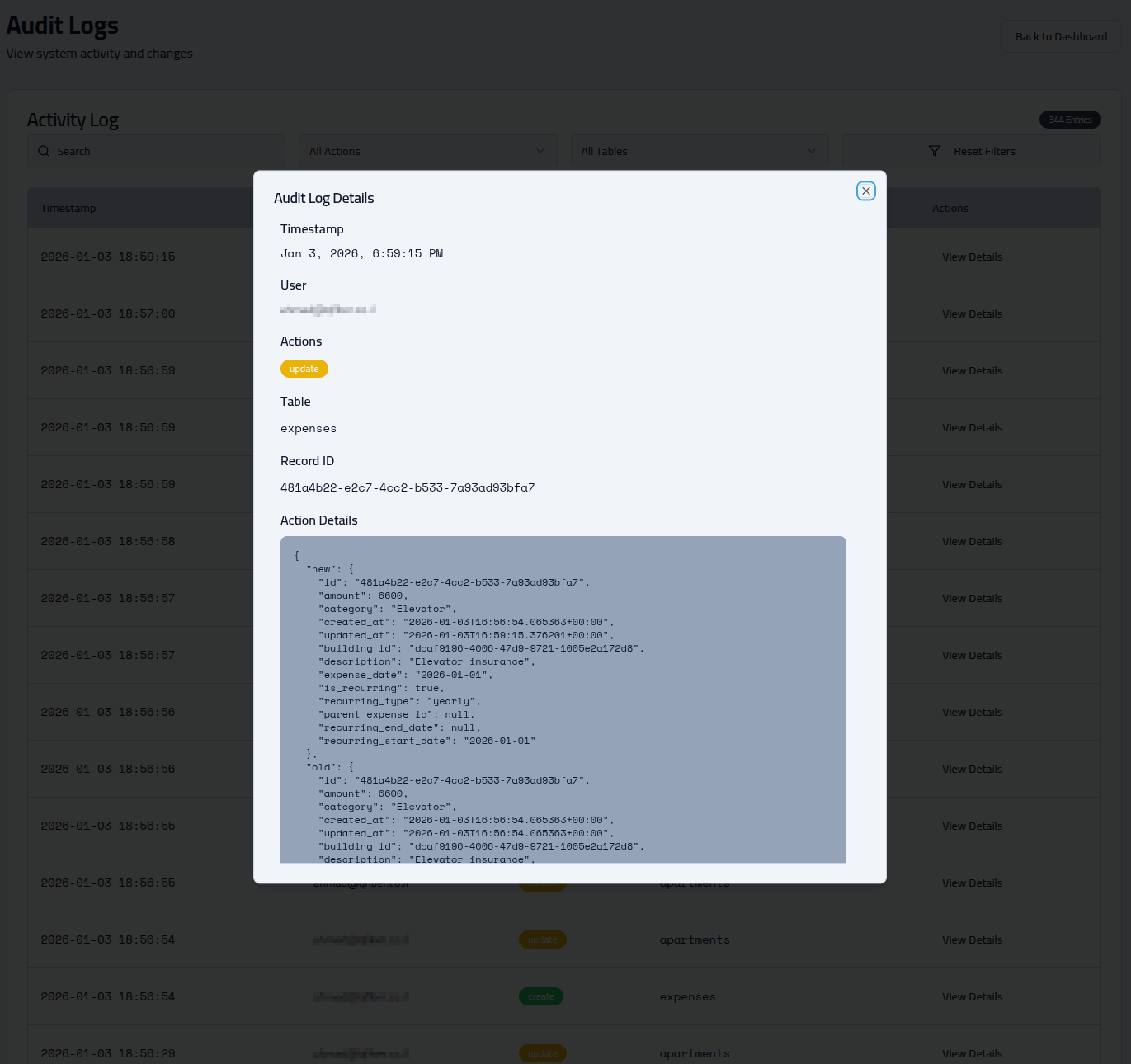This screenshot has width=1131, height=1064.
Task: Open View Details for the 18:57:00 entry
Action: tap(972, 314)
